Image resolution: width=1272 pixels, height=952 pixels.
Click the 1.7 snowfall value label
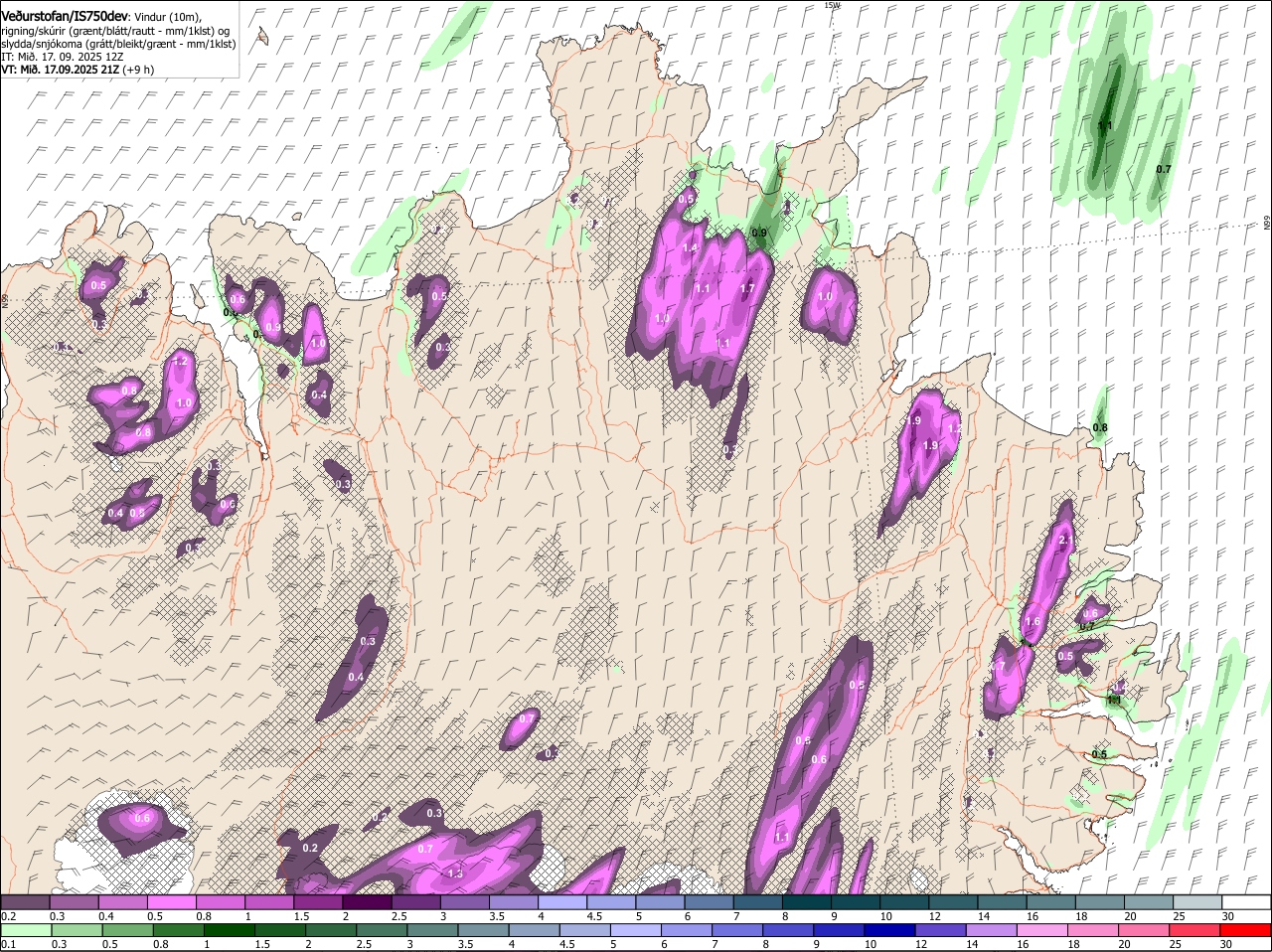click(747, 289)
